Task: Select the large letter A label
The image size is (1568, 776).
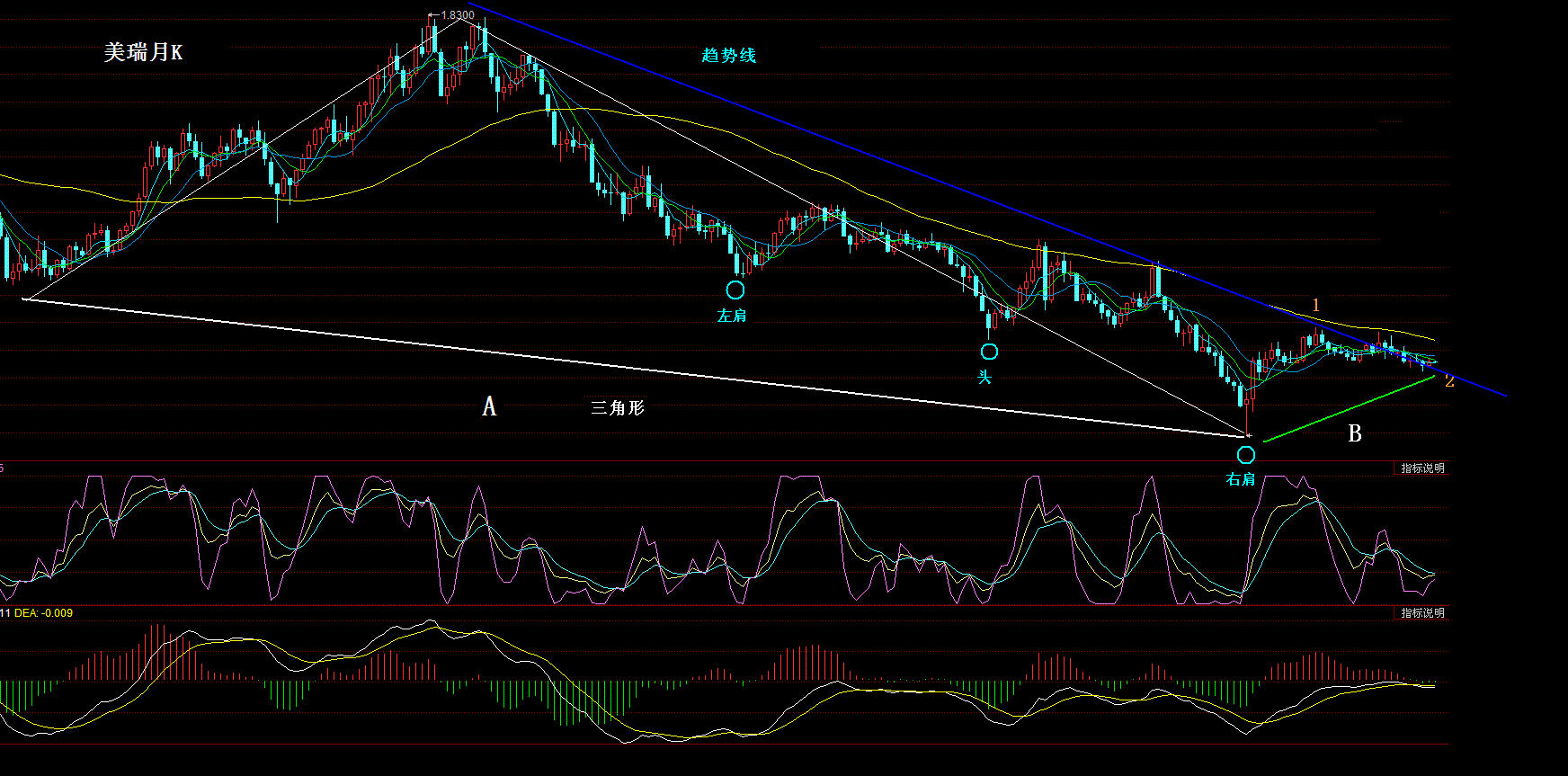Action: [489, 406]
